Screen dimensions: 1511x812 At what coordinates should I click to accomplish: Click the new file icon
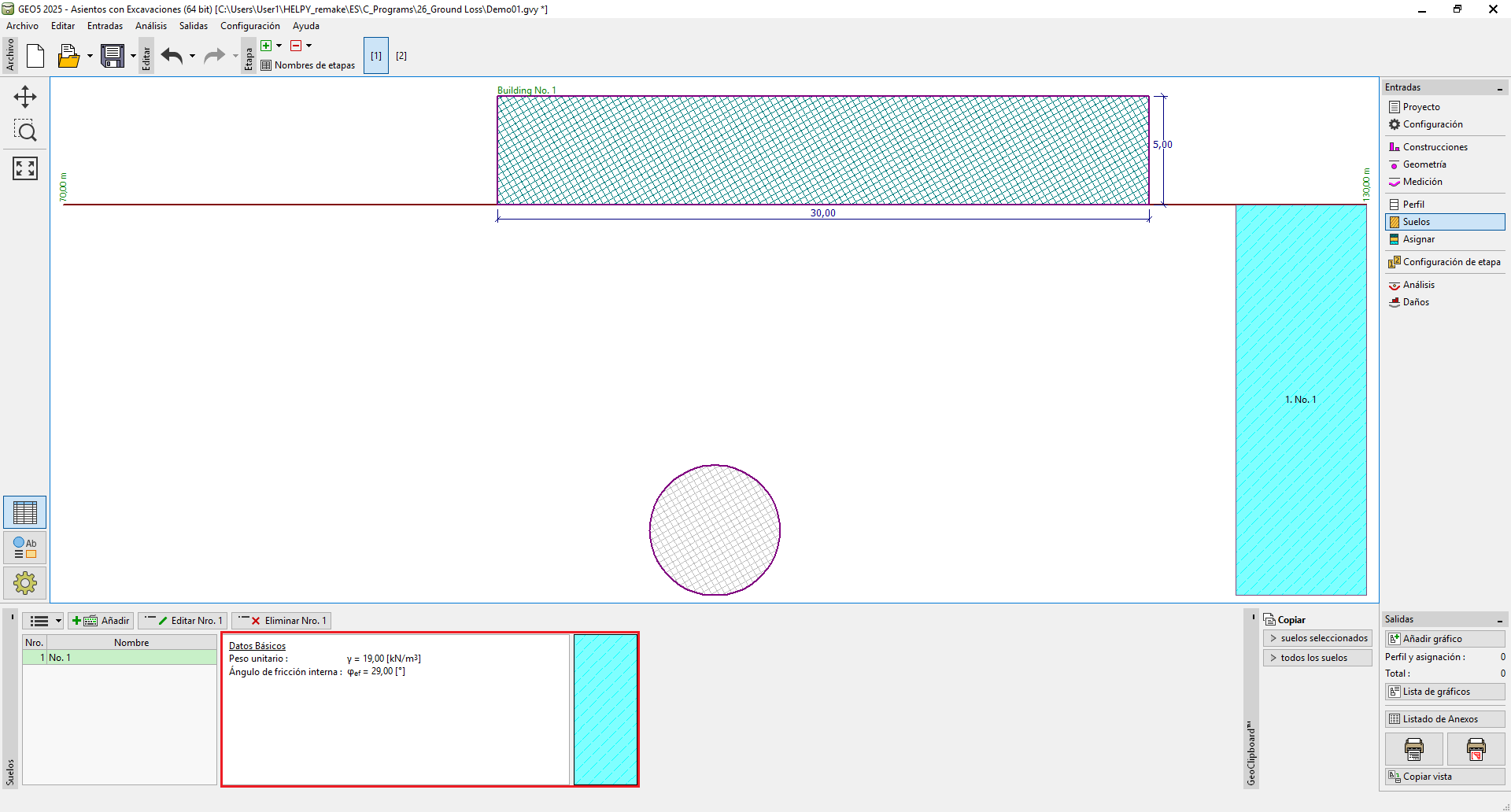coord(35,56)
